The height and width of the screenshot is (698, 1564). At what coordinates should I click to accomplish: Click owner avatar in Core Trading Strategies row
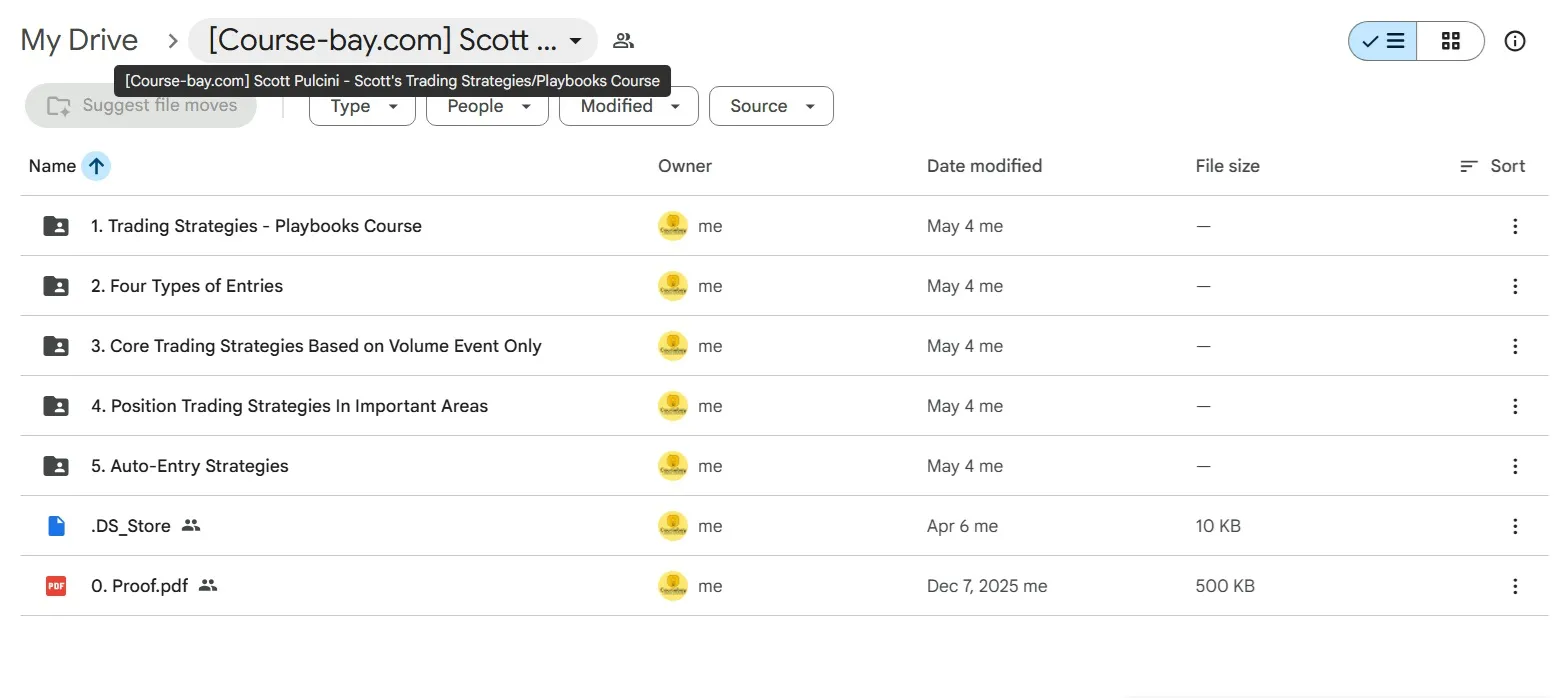[x=673, y=346]
